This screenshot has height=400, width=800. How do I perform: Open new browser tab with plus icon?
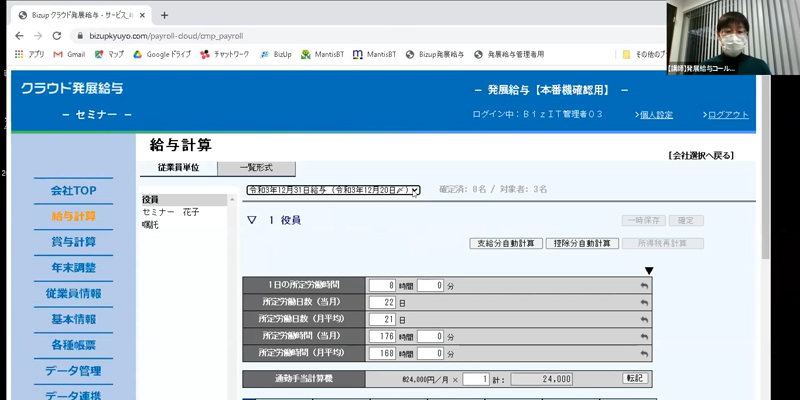164,15
